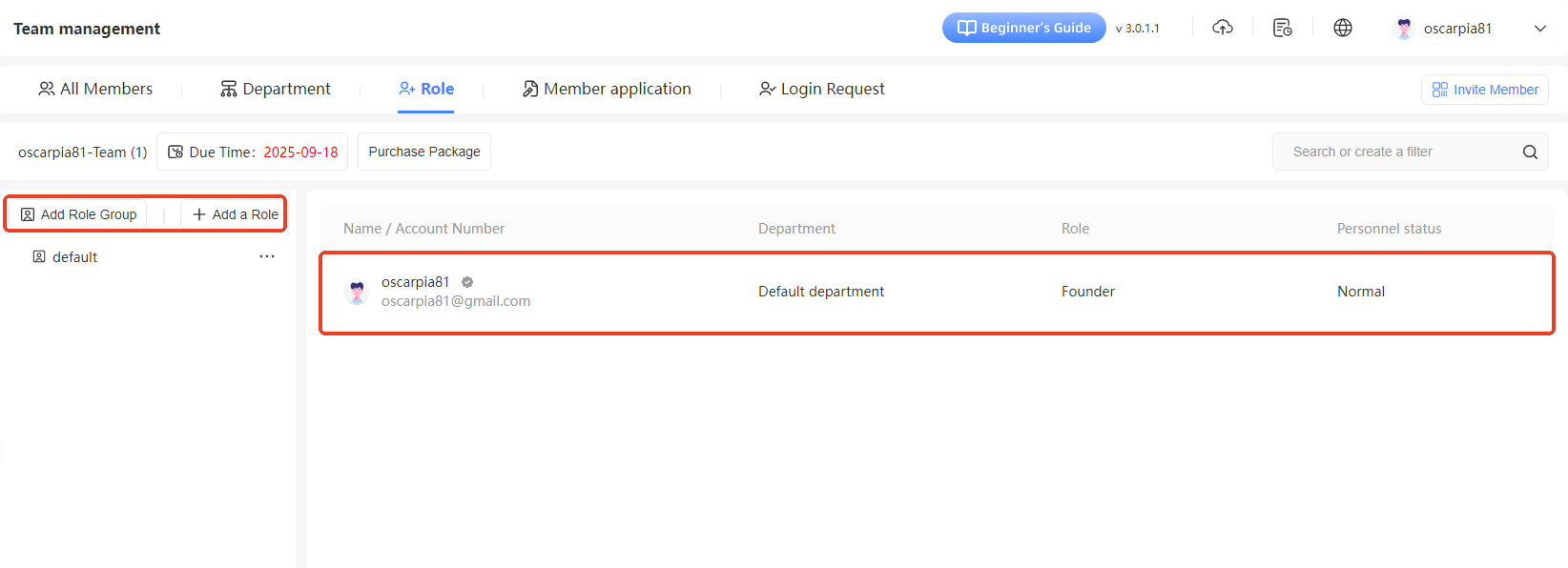The image size is (1568, 568).
Task: Open the All Members tab
Action: point(95,89)
